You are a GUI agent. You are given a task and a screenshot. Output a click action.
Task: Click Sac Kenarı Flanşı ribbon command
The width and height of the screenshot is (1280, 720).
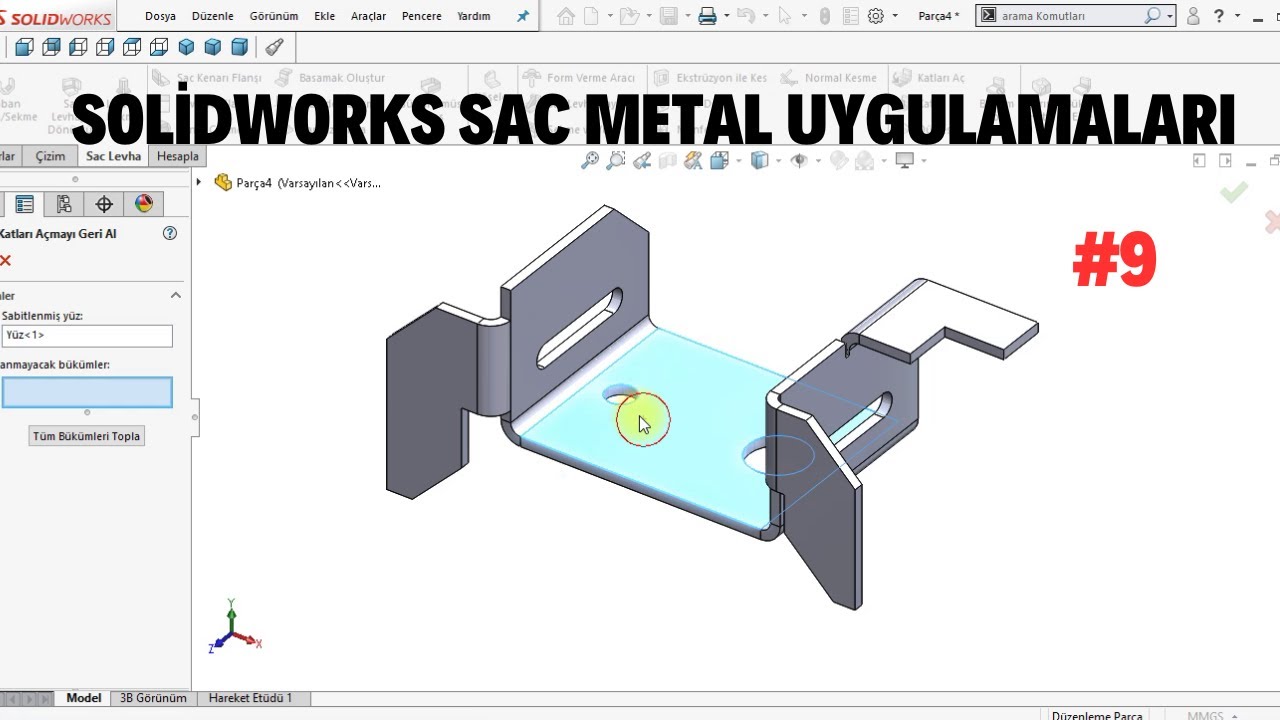tap(206, 78)
